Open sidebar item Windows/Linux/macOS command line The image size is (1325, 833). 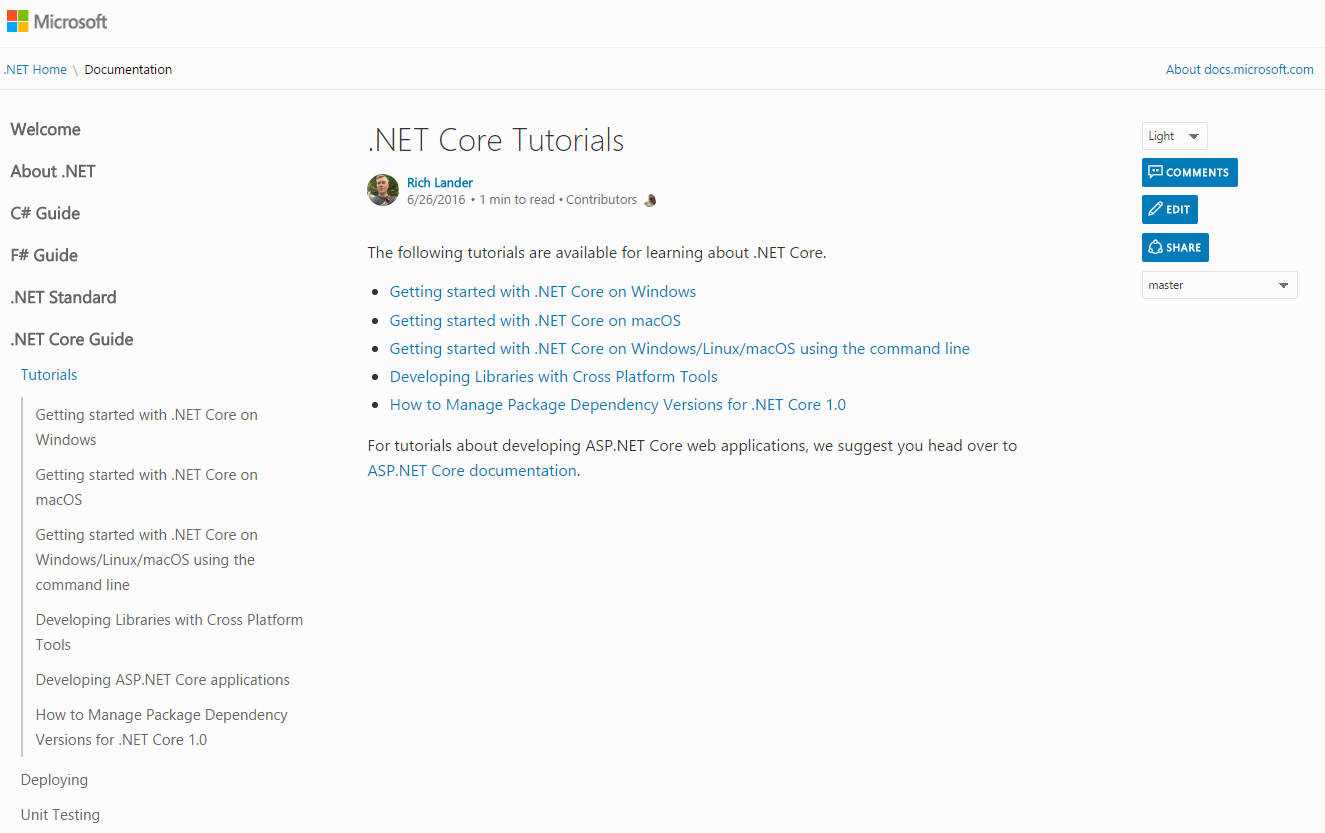[x=147, y=560]
